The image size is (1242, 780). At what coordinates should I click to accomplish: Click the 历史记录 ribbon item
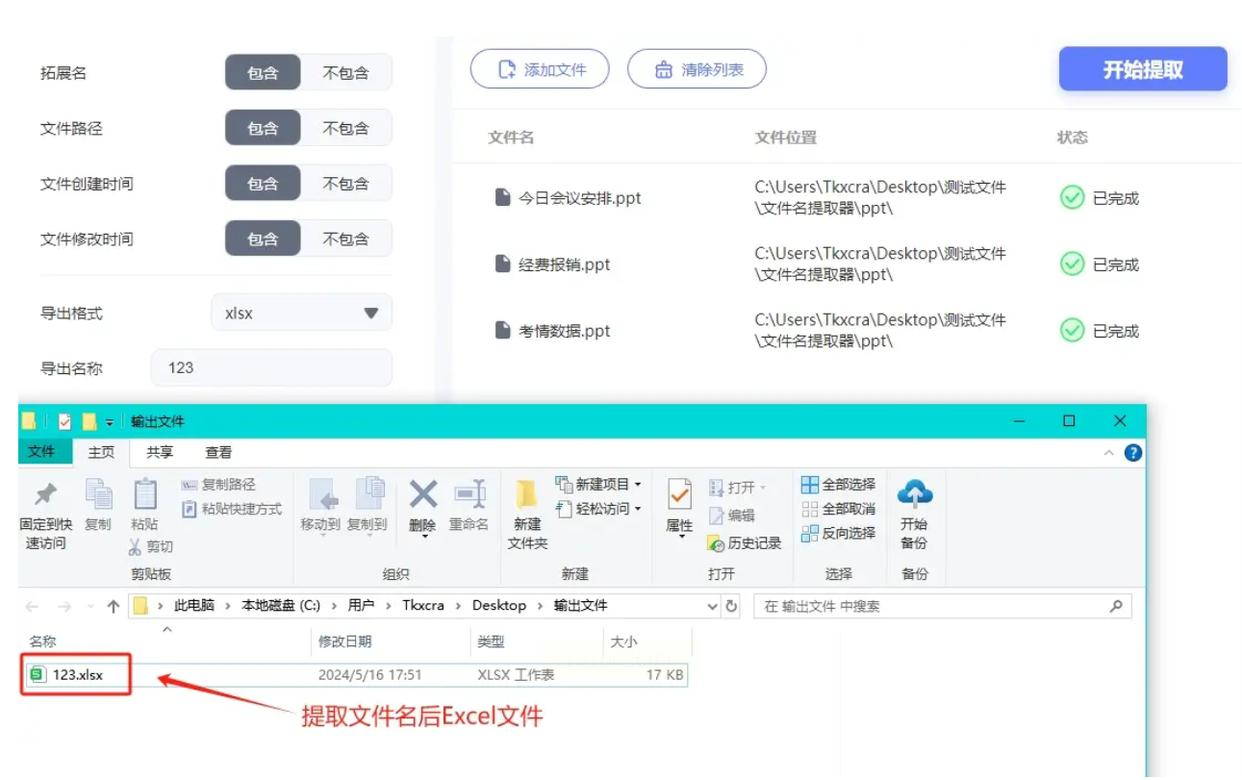pos(744,543)
